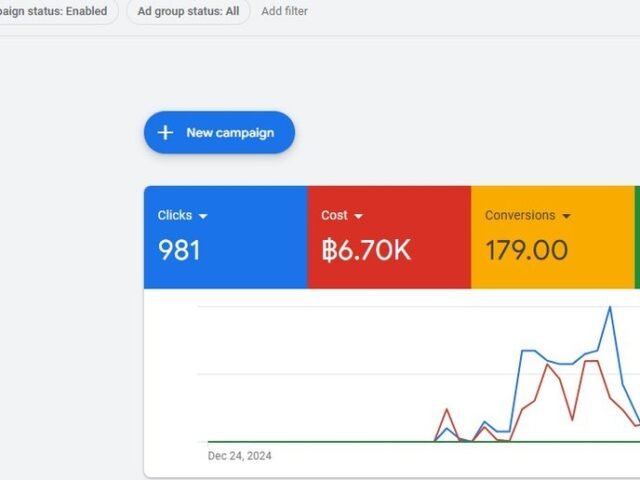
Task: Click the first small red spike in chart
Action: pyautogui.click(x=446, y=409)
